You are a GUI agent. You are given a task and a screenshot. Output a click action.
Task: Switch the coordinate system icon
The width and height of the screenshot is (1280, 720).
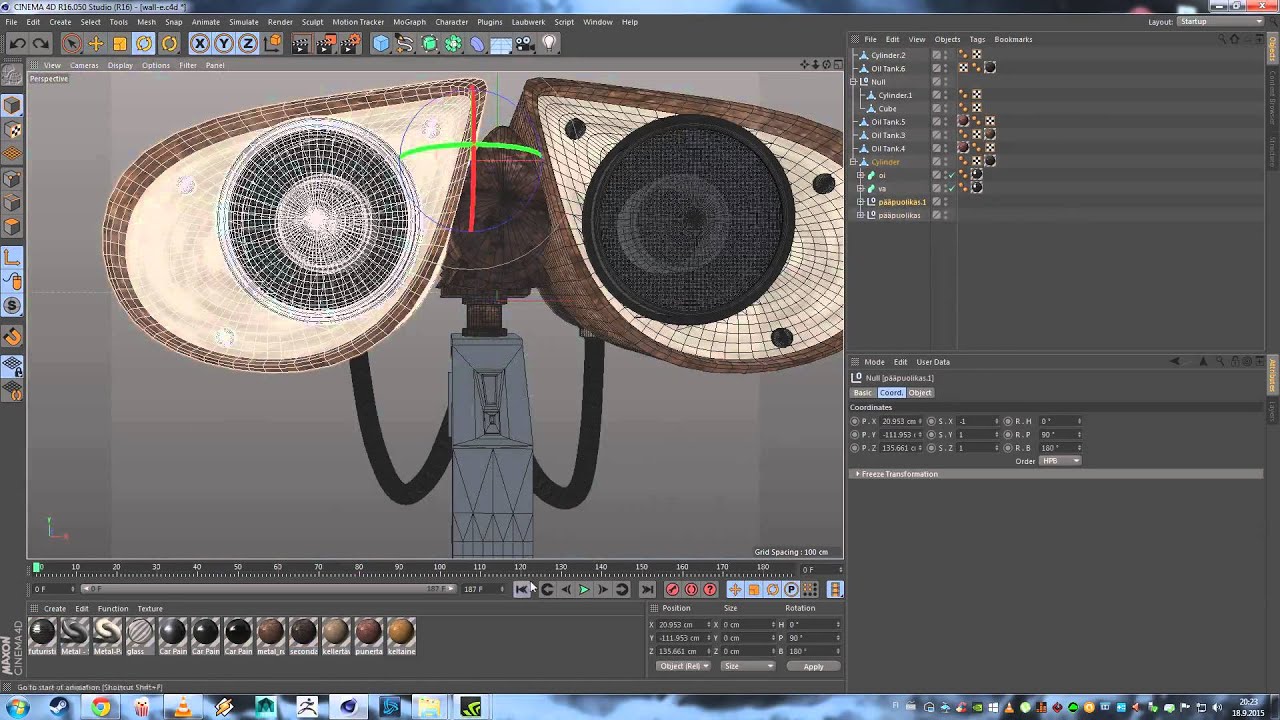pos(272,43)
